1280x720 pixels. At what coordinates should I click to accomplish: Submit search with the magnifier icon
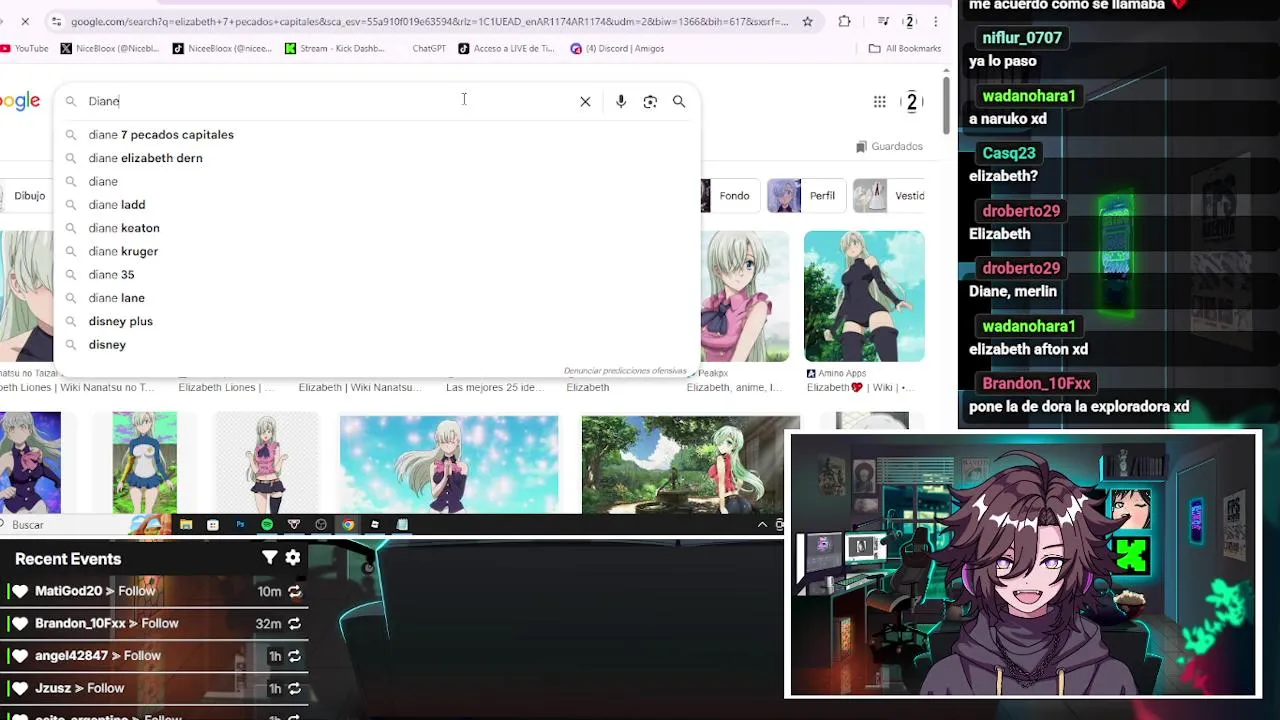679,101
